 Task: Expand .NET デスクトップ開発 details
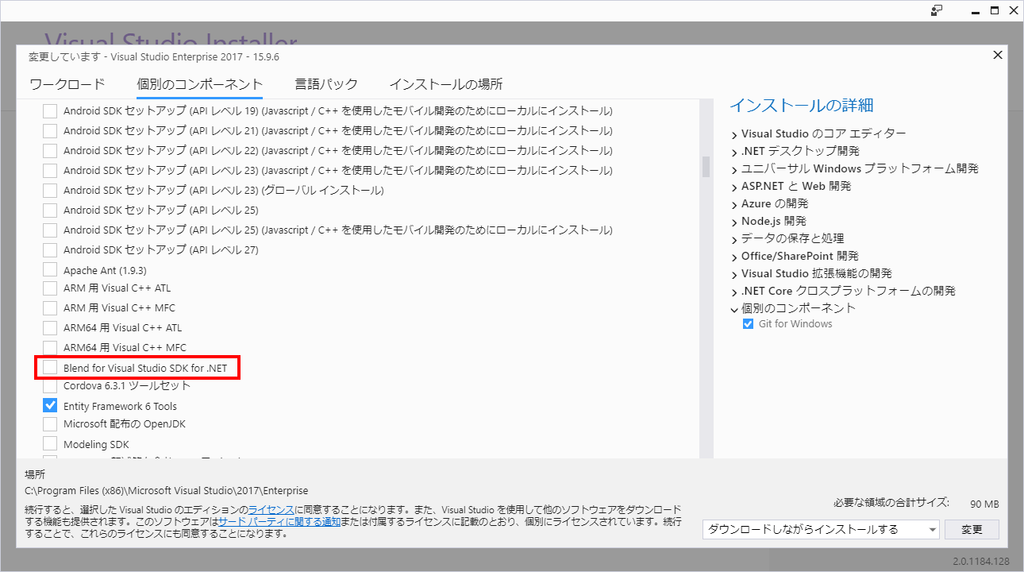734,152
